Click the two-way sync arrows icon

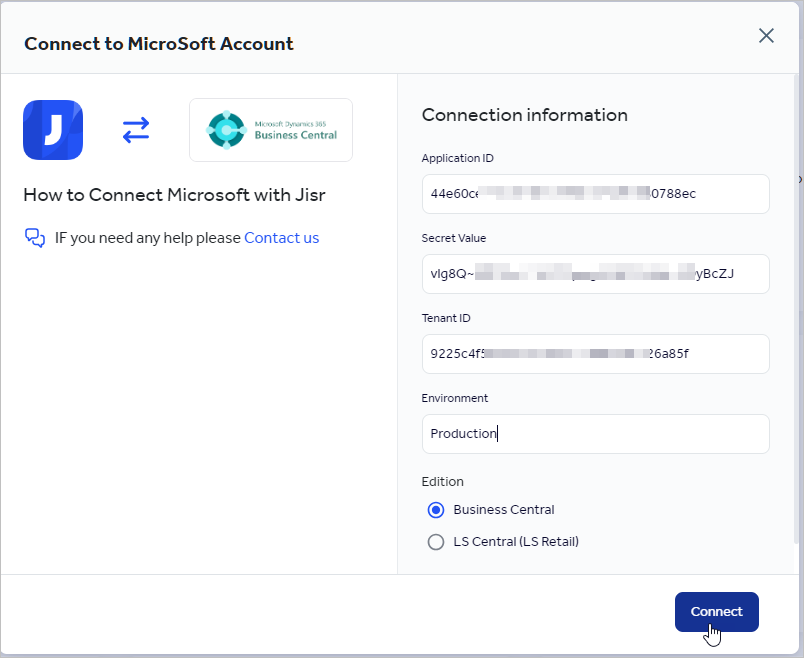pos(136,130)
